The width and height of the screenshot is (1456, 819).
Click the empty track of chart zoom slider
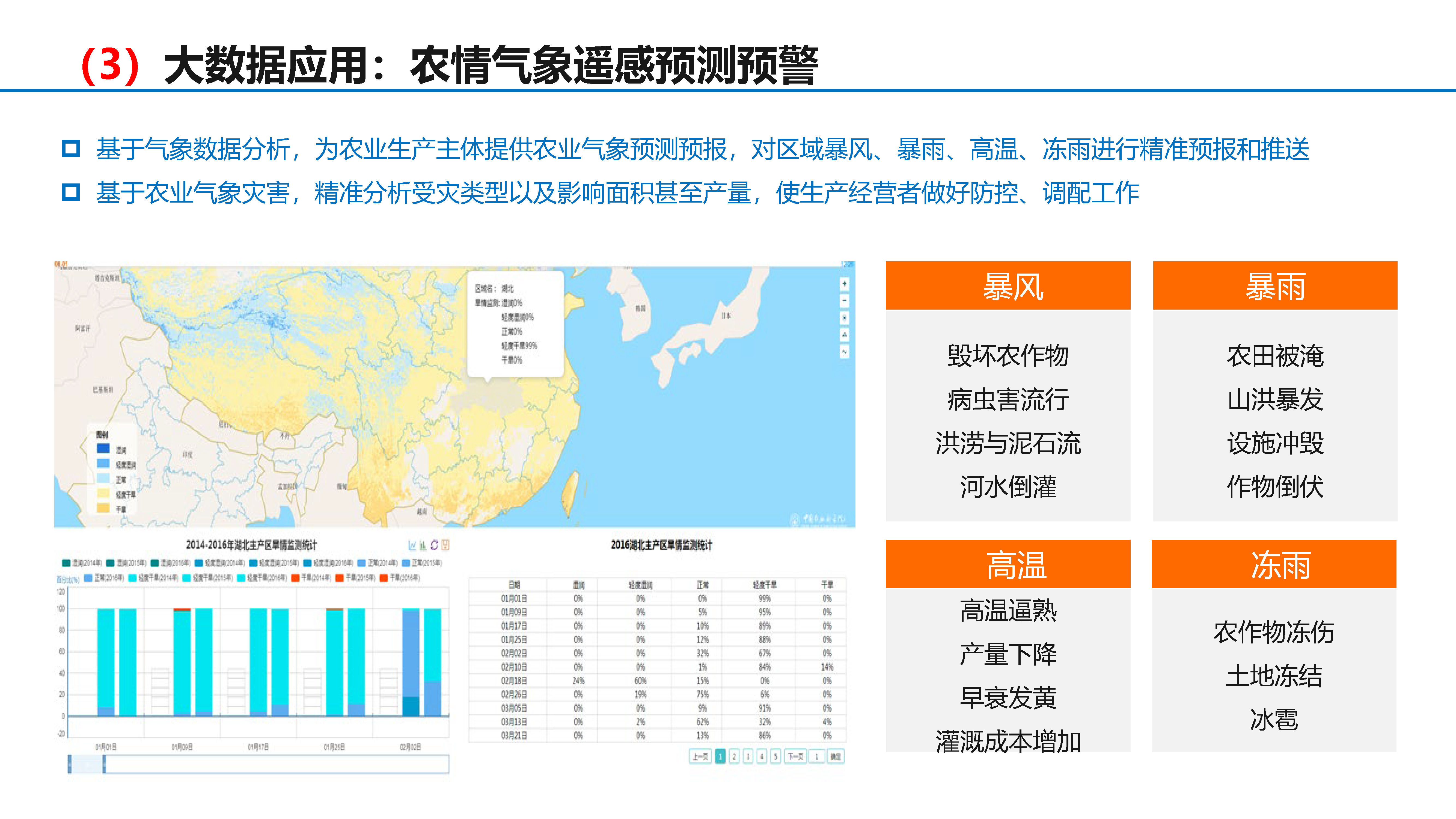coord(277,764)
